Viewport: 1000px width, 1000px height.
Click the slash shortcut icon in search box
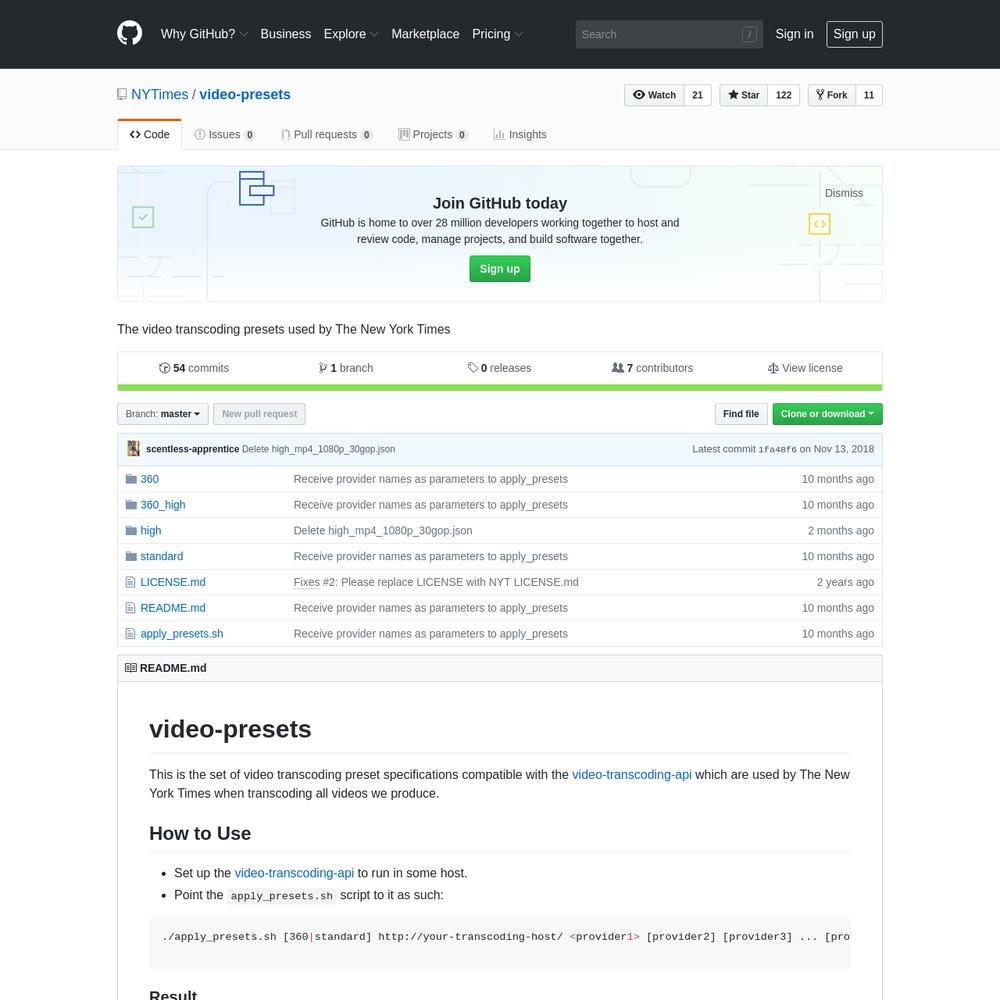(x=749, y=34)
